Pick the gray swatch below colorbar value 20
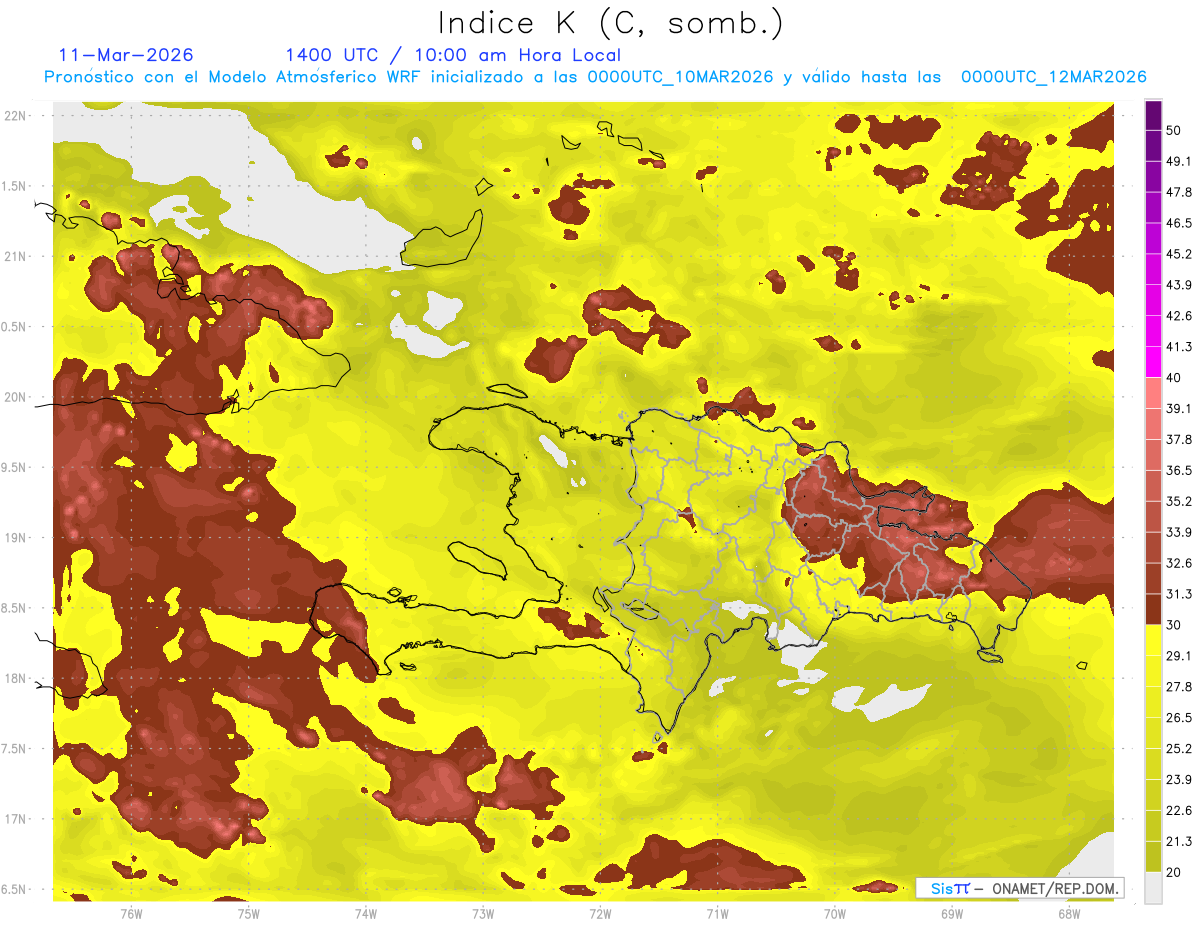The width and height of the screenshot is (1200, 927). point(1153,887)
